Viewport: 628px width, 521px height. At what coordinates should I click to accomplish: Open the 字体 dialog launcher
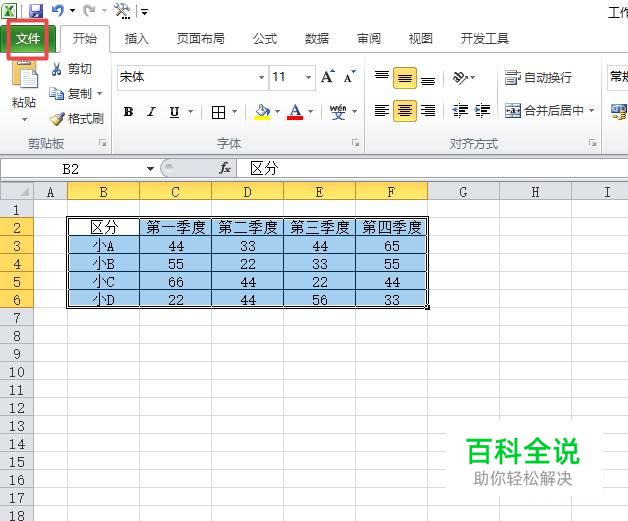355,143
